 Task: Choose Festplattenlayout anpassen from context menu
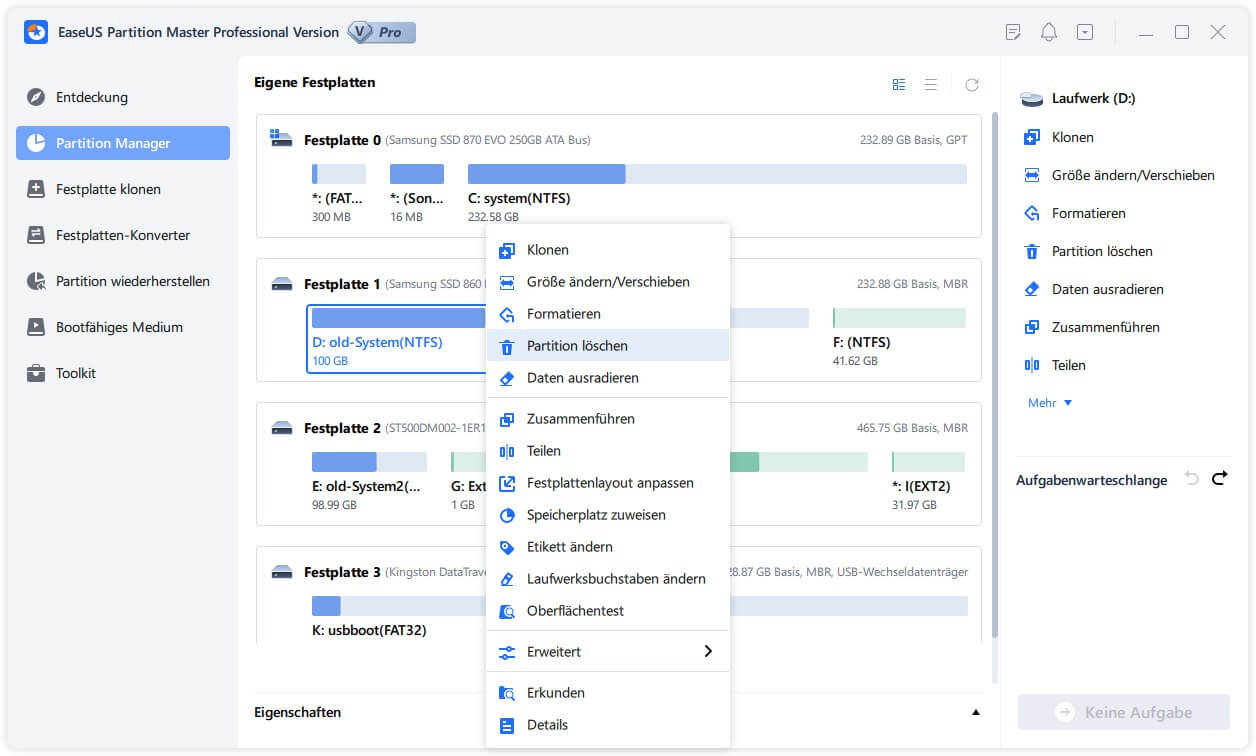[608, 483]
